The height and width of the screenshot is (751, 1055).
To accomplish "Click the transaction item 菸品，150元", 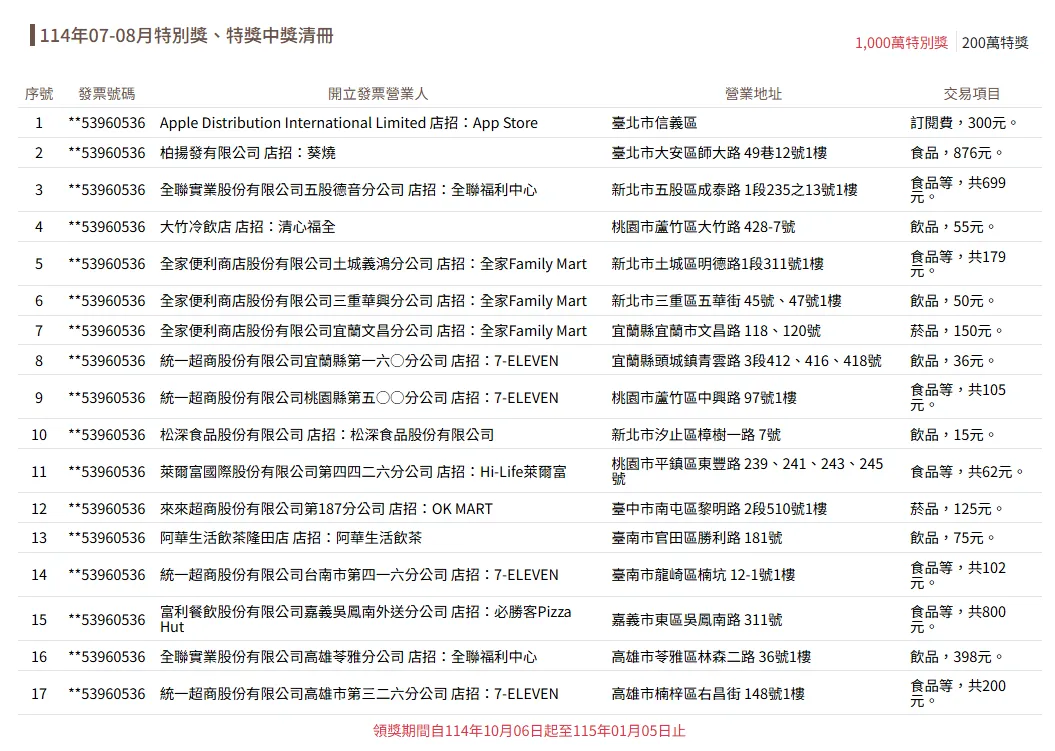I will pos(957,331).
